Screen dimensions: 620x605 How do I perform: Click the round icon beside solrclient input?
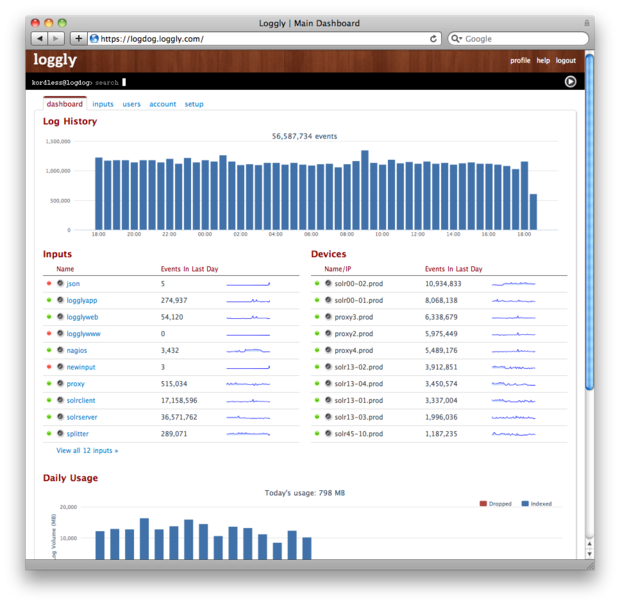[x=60, y=400]
